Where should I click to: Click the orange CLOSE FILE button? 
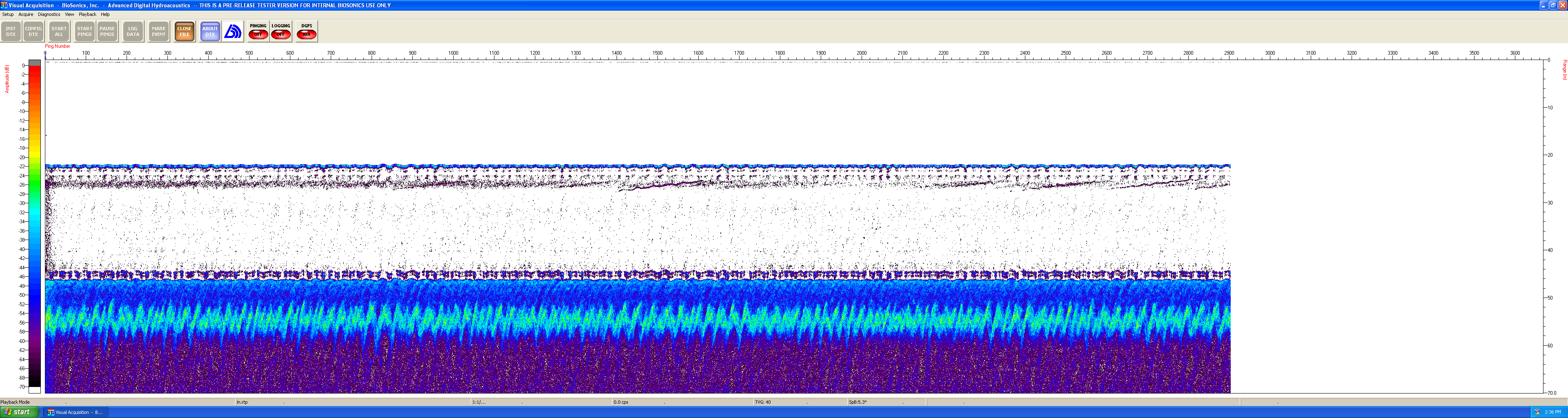pyautogui.click(x=185, y=31)
